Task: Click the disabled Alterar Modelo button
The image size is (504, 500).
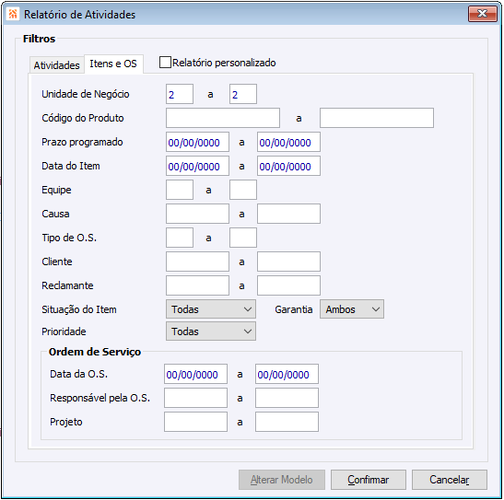Action: [x=282, y=480]
